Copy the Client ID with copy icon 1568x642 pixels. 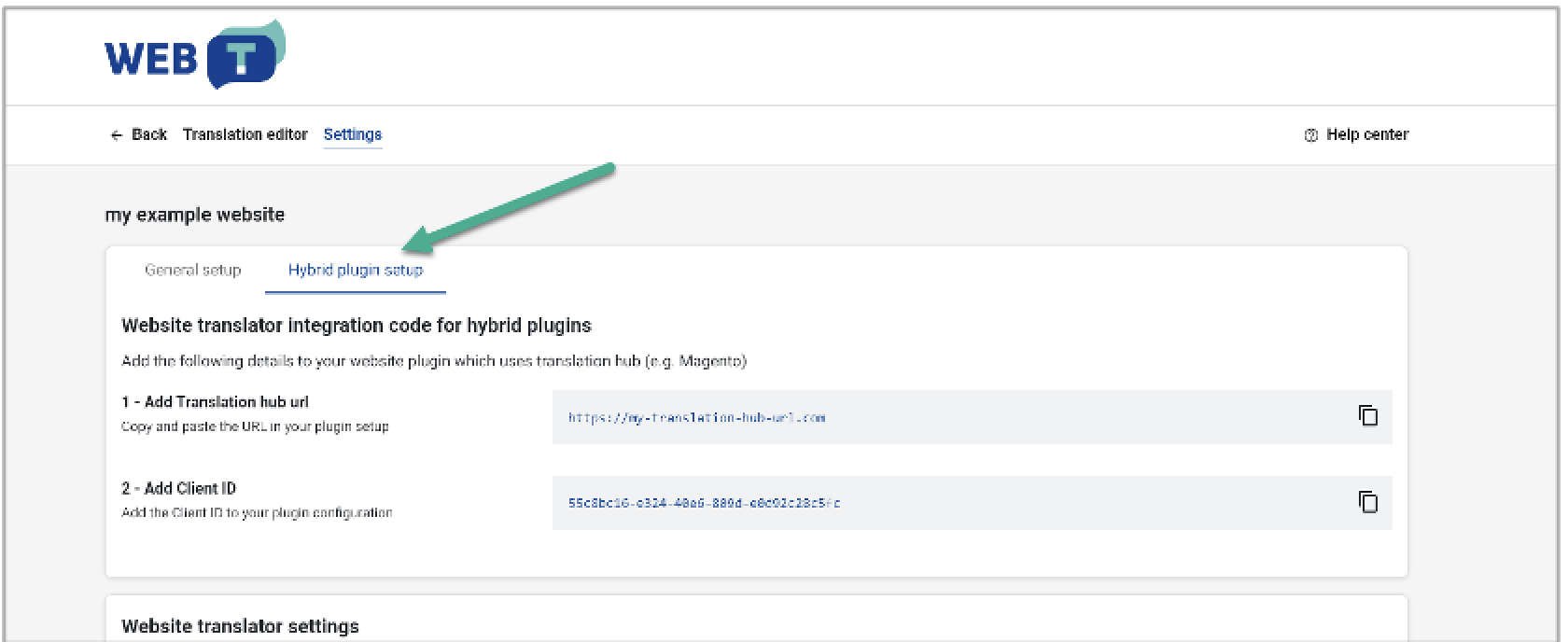(x=1368, y=502)
